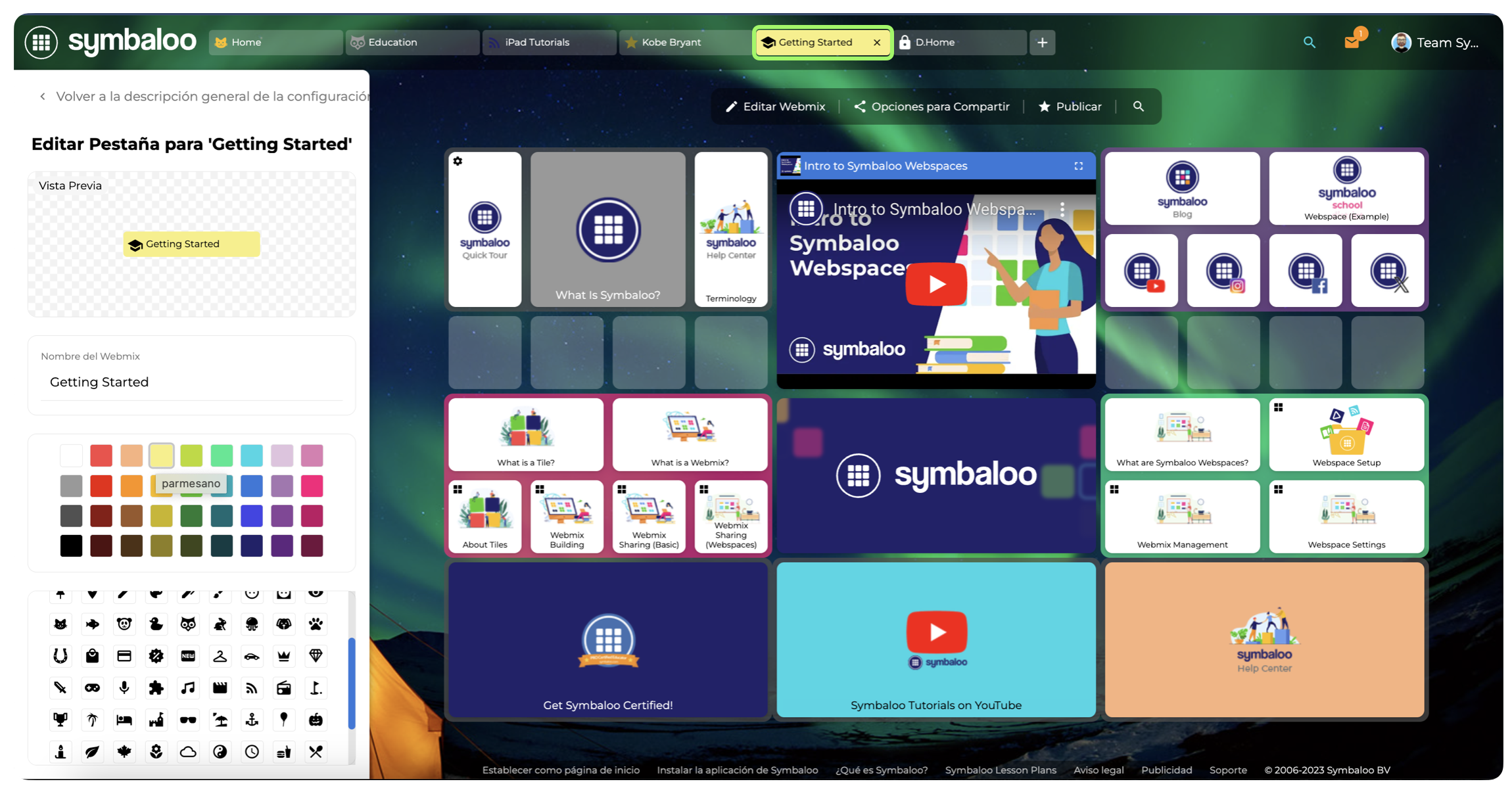Edit the Nombre del Webmix field

coord(191,382)
